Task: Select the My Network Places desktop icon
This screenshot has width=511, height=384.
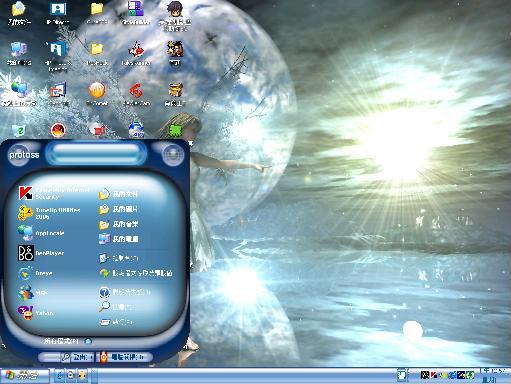Action: coord(19,94)
